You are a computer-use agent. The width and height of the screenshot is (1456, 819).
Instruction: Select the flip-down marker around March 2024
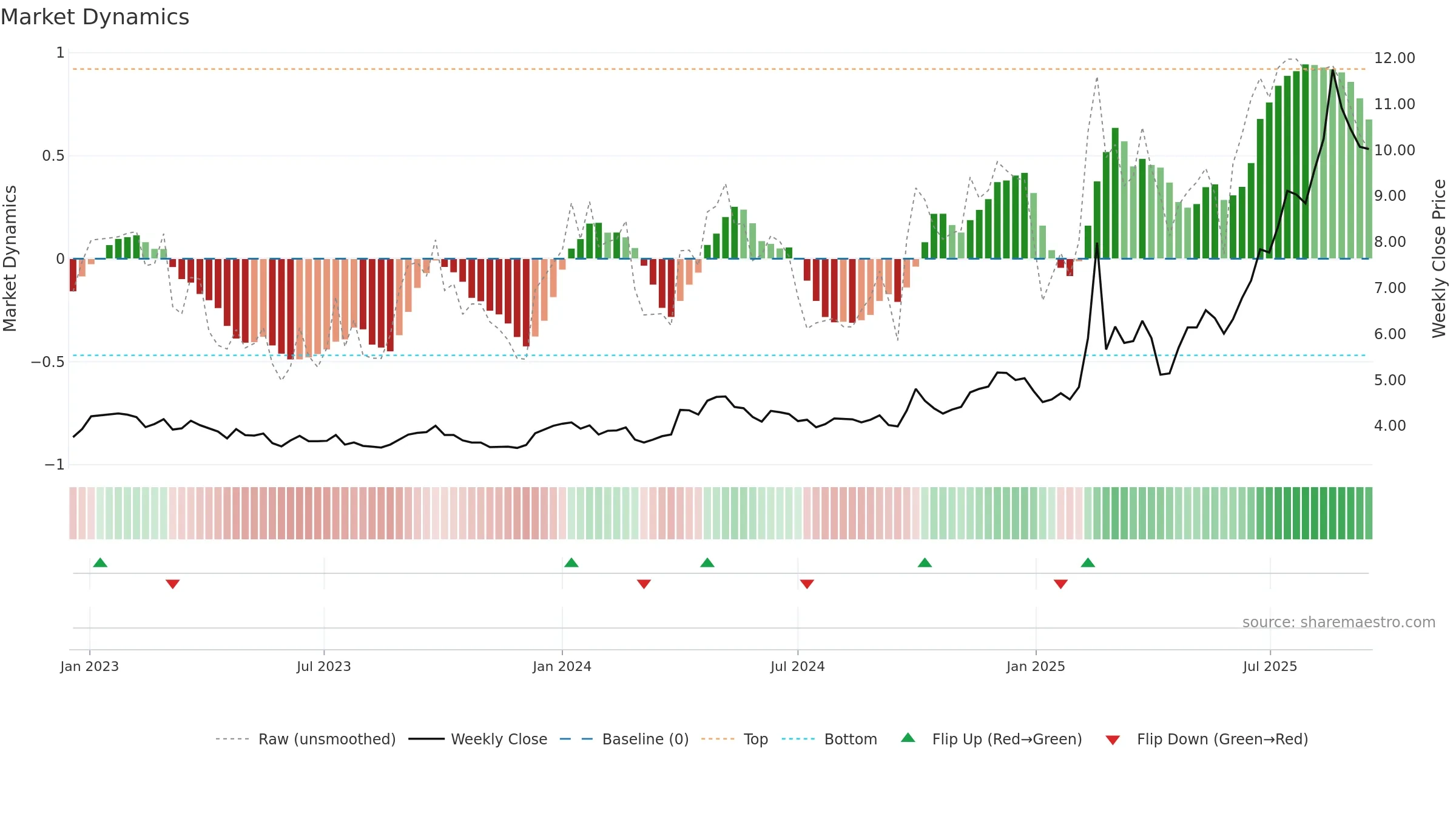644,584
